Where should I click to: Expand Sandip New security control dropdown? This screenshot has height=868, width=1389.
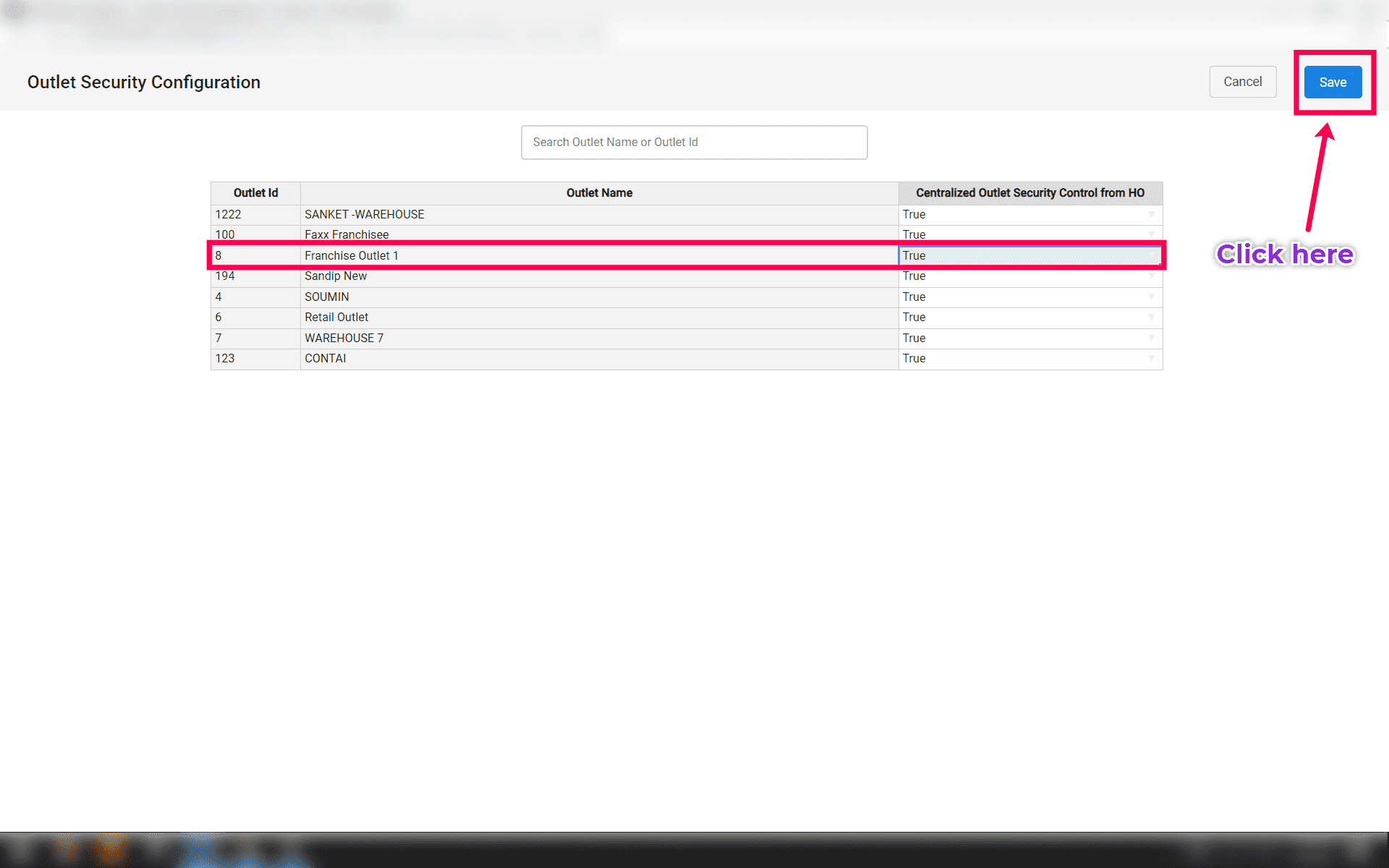pos(1151,276)
